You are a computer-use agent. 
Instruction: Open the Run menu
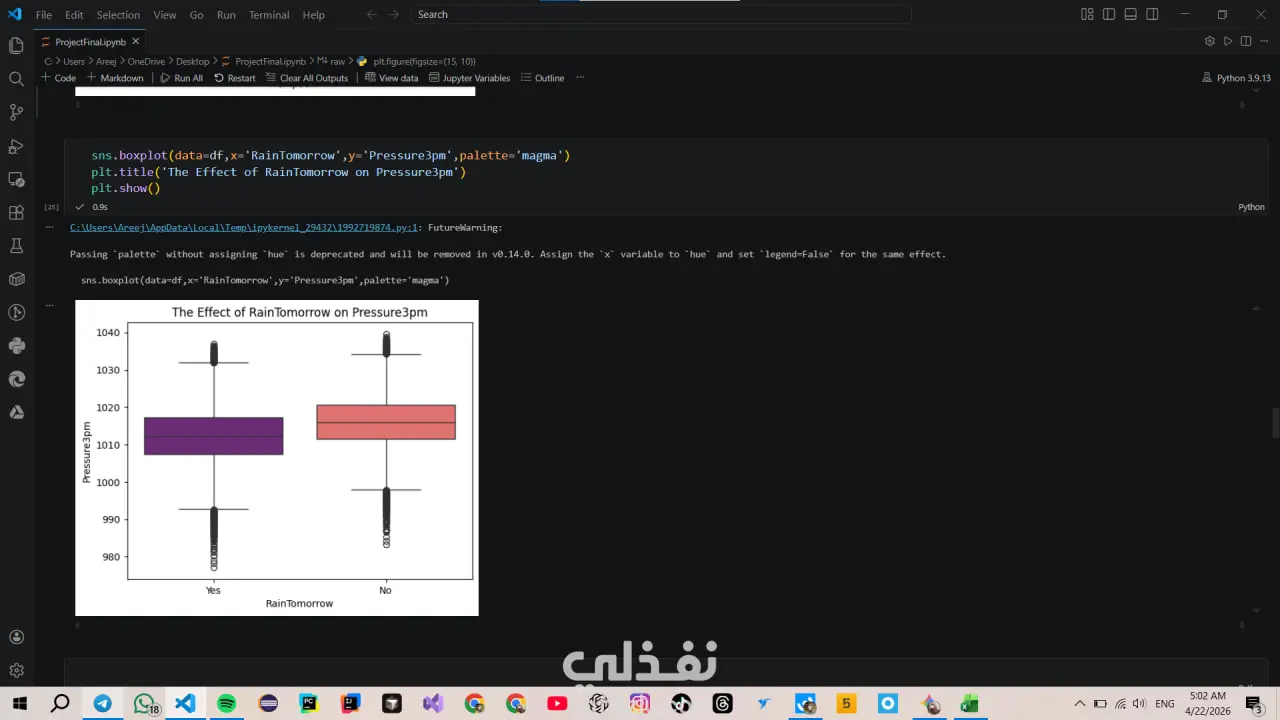(226, 15)
